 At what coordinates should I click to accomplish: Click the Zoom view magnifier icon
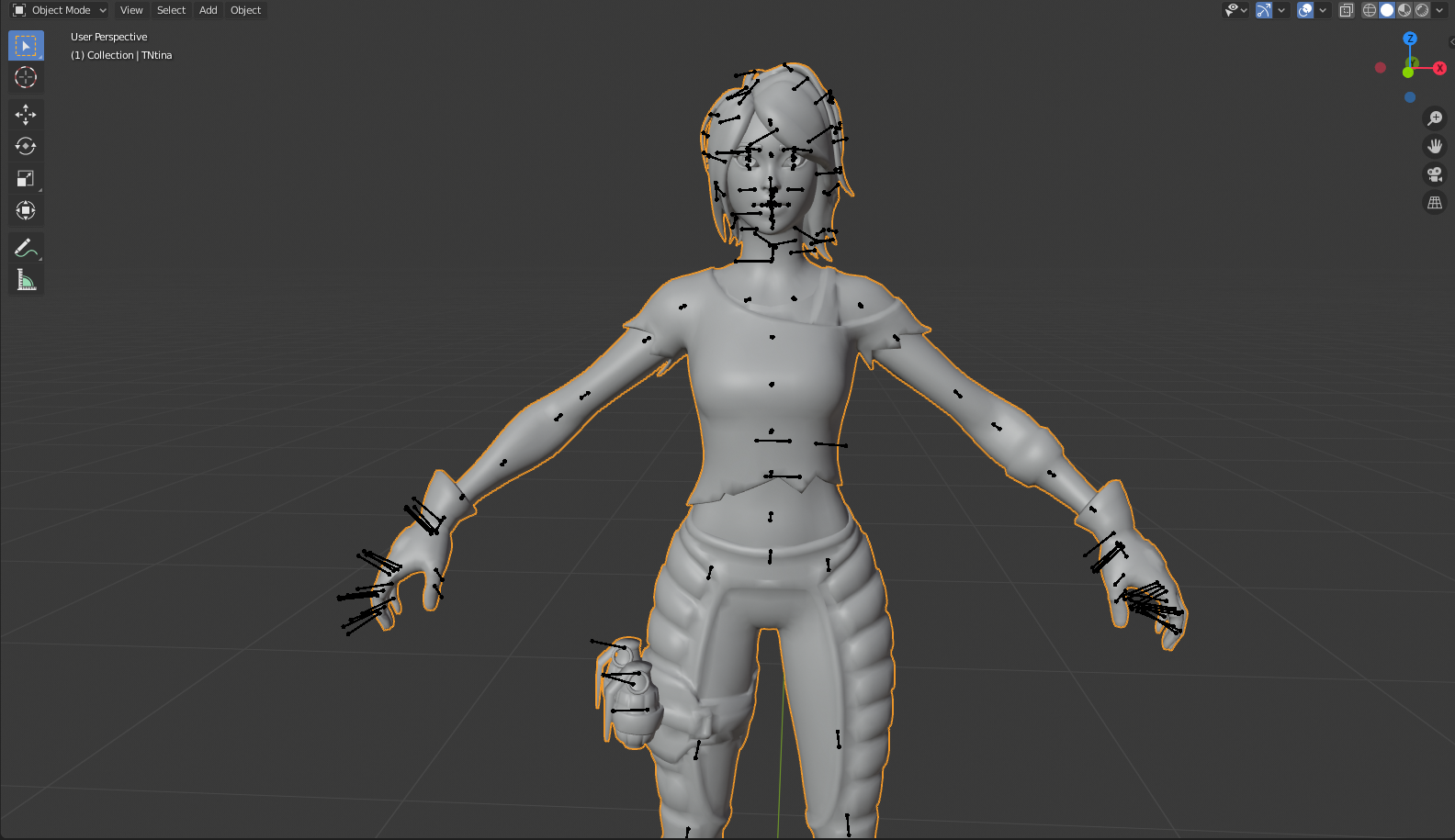tap(1435, 118)
